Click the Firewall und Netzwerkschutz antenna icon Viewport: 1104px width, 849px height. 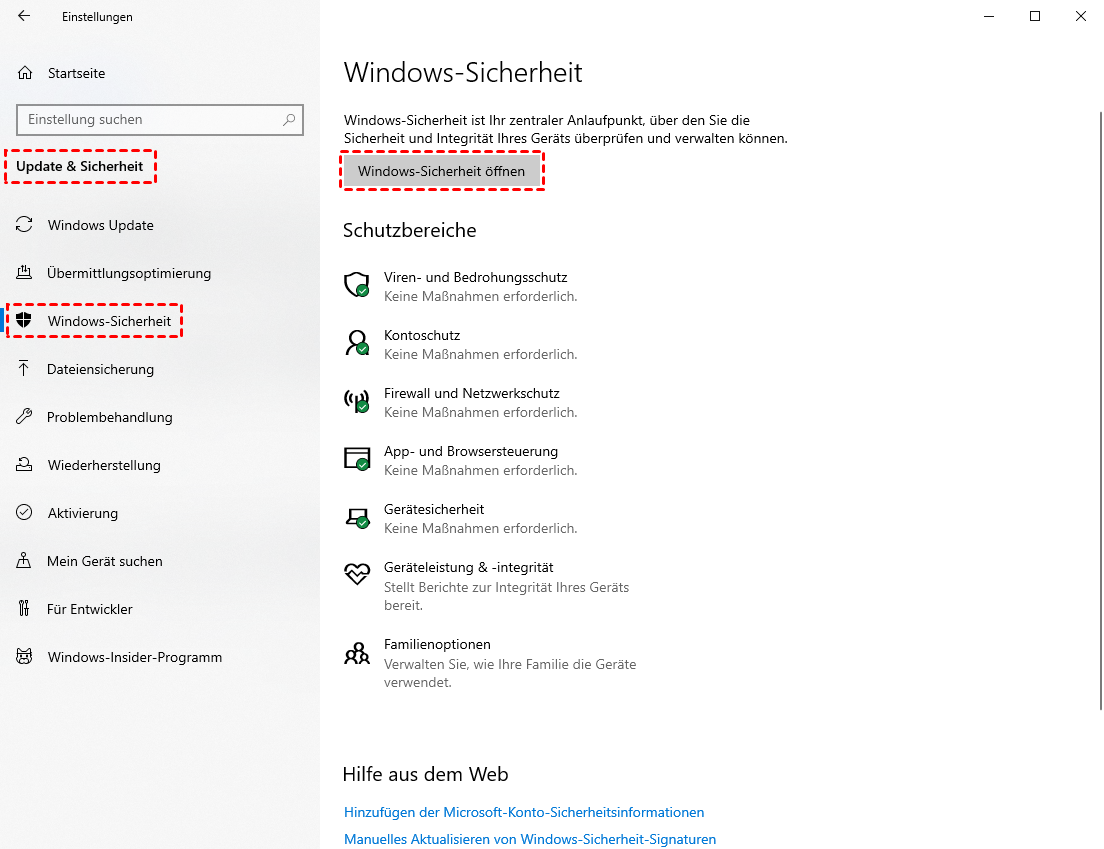[357, 401]
